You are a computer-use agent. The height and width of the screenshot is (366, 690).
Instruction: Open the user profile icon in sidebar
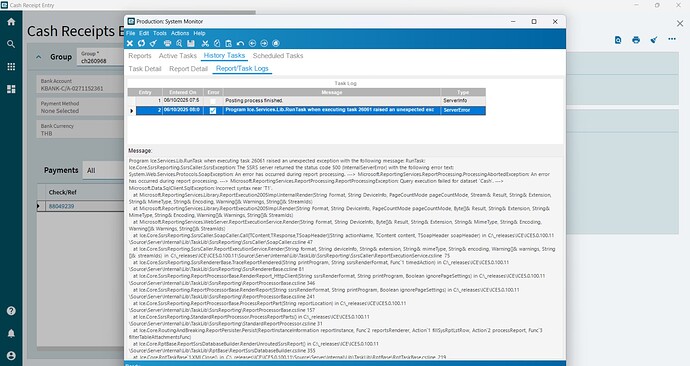click(11, 355)
